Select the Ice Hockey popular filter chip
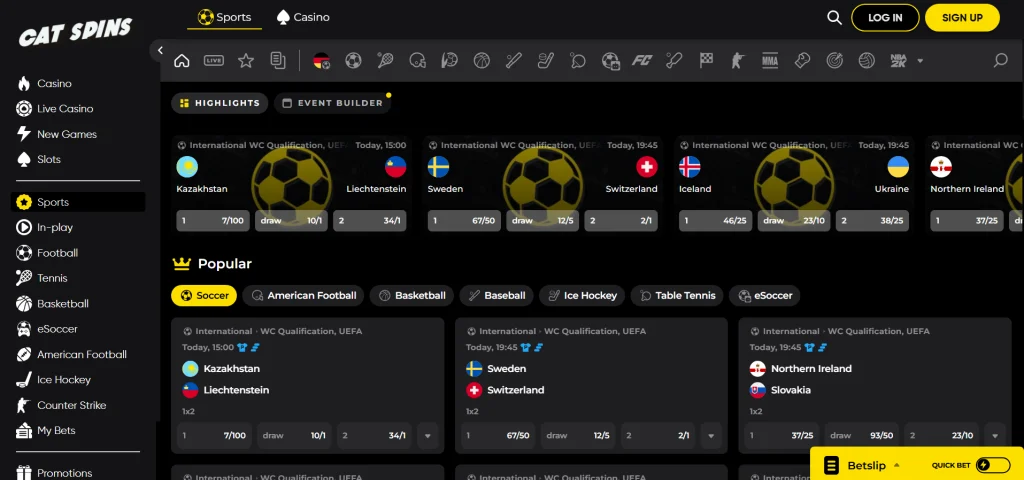 (583, 296)
